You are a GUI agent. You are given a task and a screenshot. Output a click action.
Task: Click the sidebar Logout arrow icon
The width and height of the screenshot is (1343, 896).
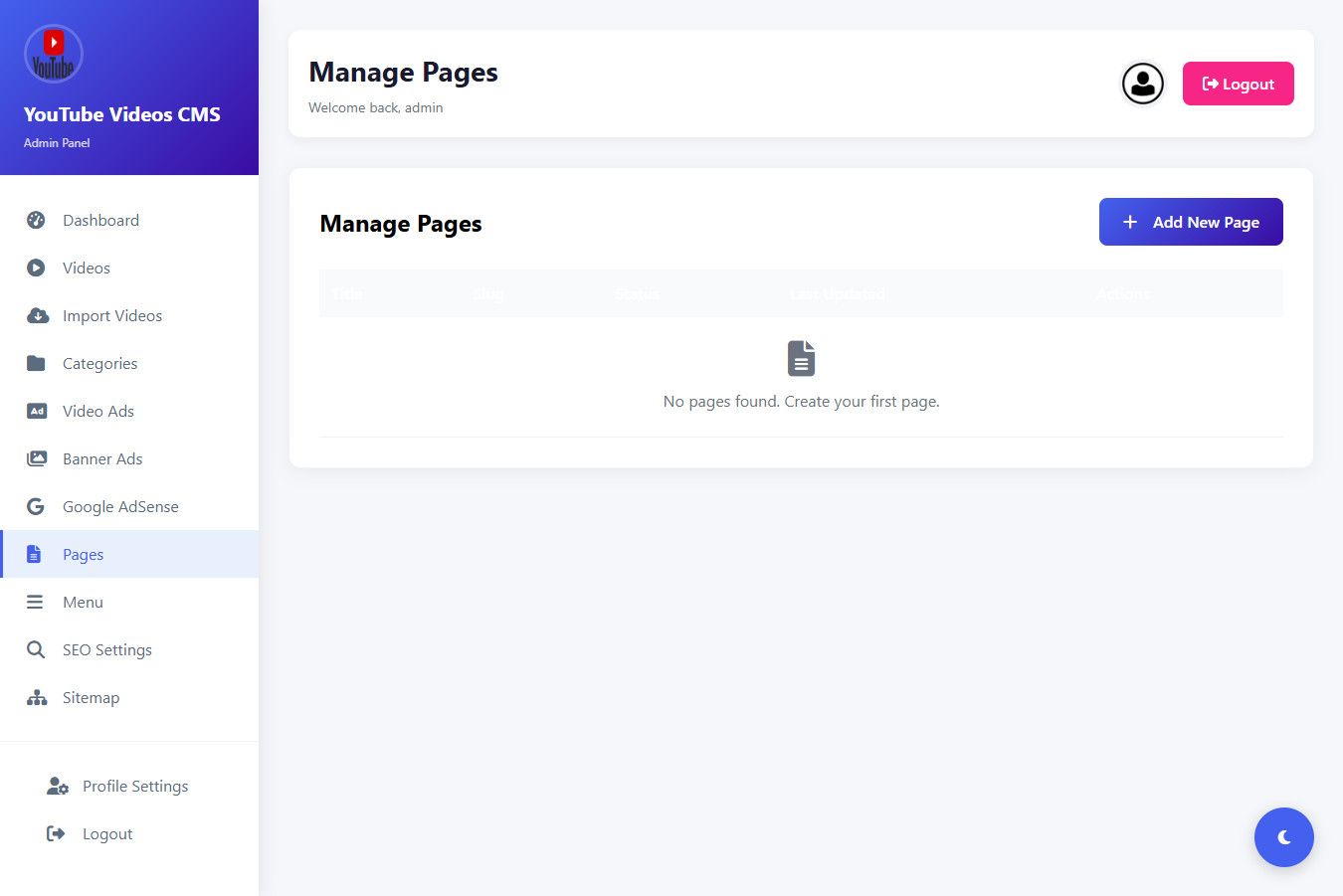[56, 833]
